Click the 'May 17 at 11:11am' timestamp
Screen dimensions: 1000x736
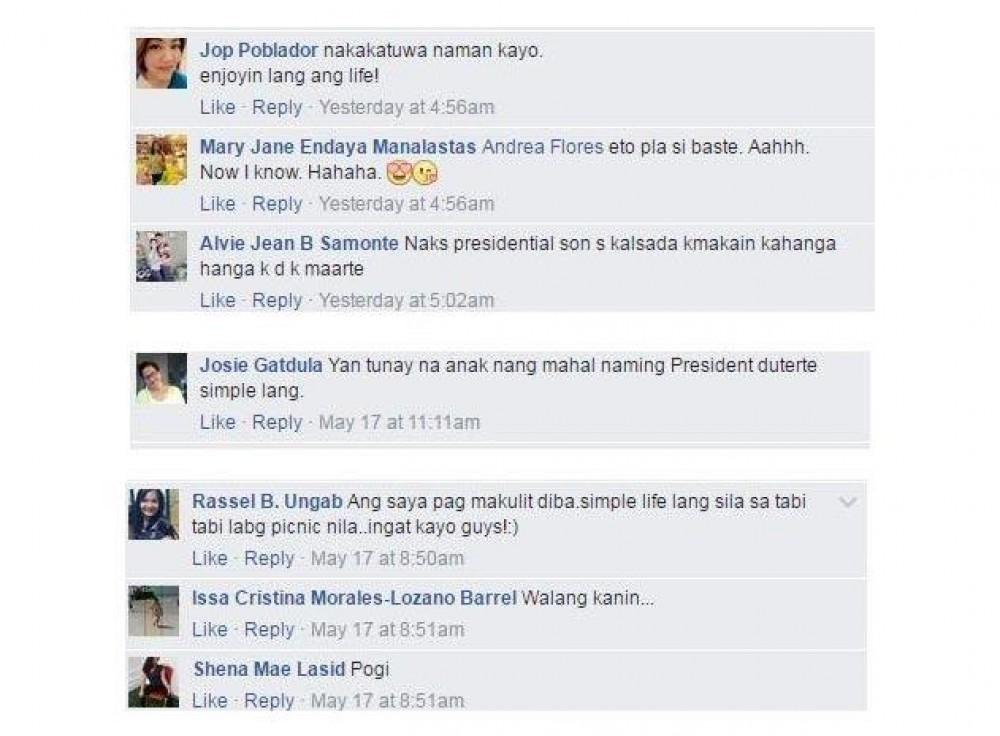399,422
